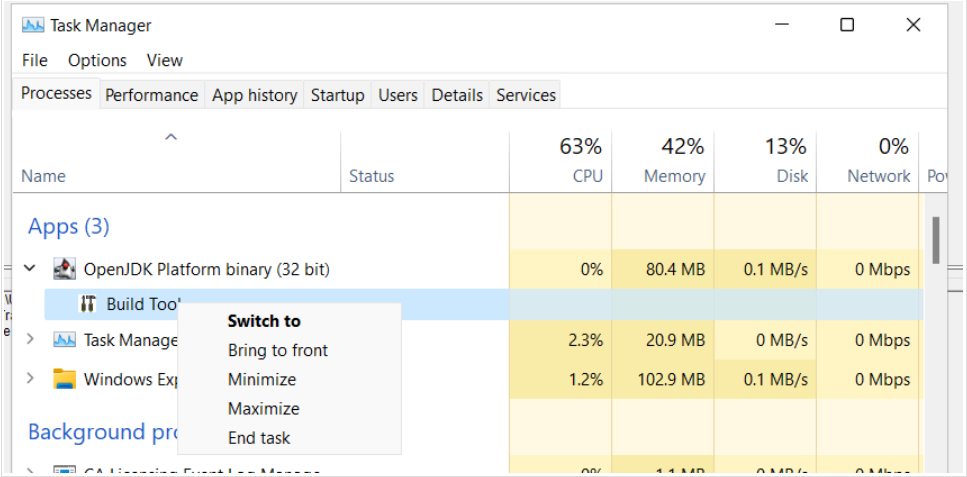The image size is (967, 477).
Task: Expand the Windows Explorer process group
Action: pos(30,379)
